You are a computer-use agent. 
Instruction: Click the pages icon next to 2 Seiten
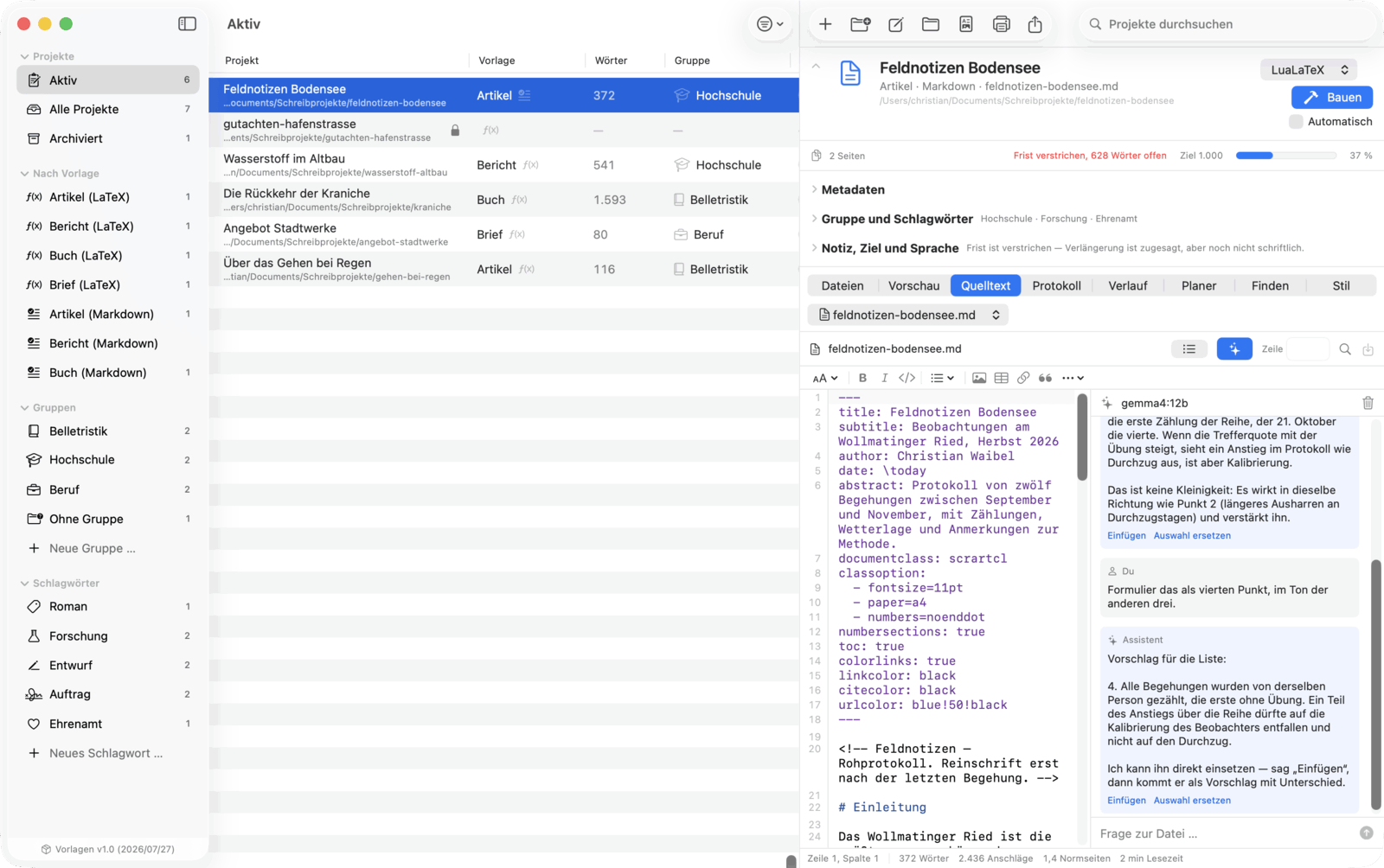pos(816,156)
